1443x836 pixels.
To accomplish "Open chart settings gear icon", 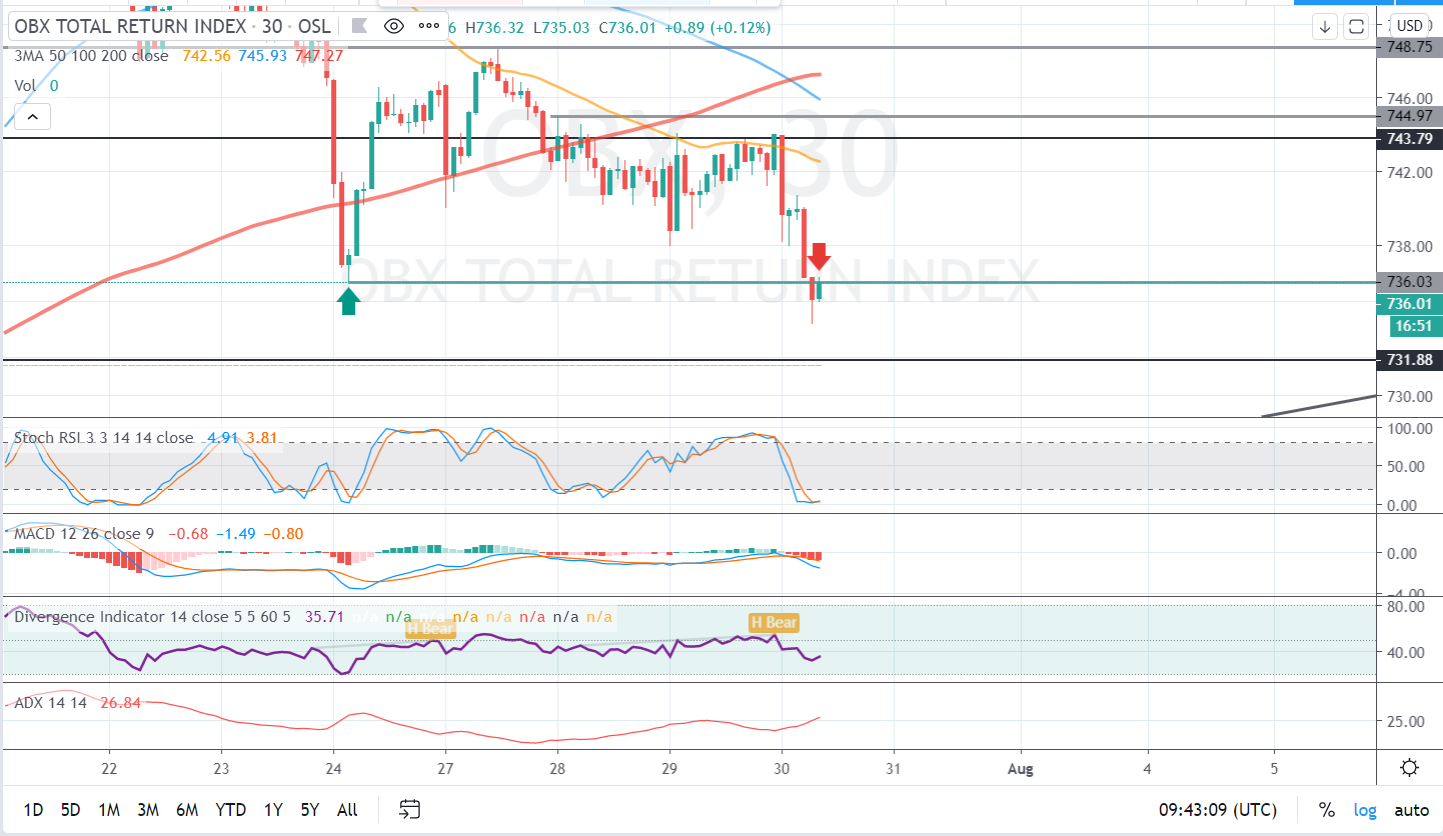I will click(1410, 768).
